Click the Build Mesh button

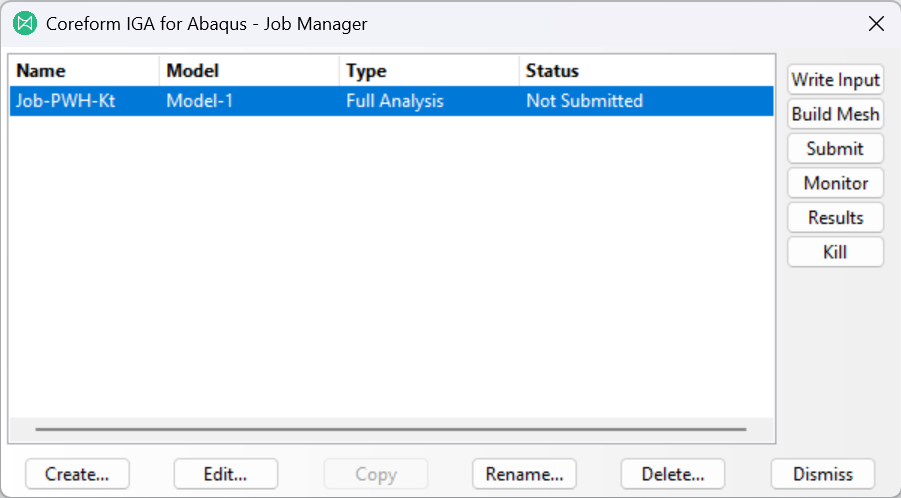835,114
